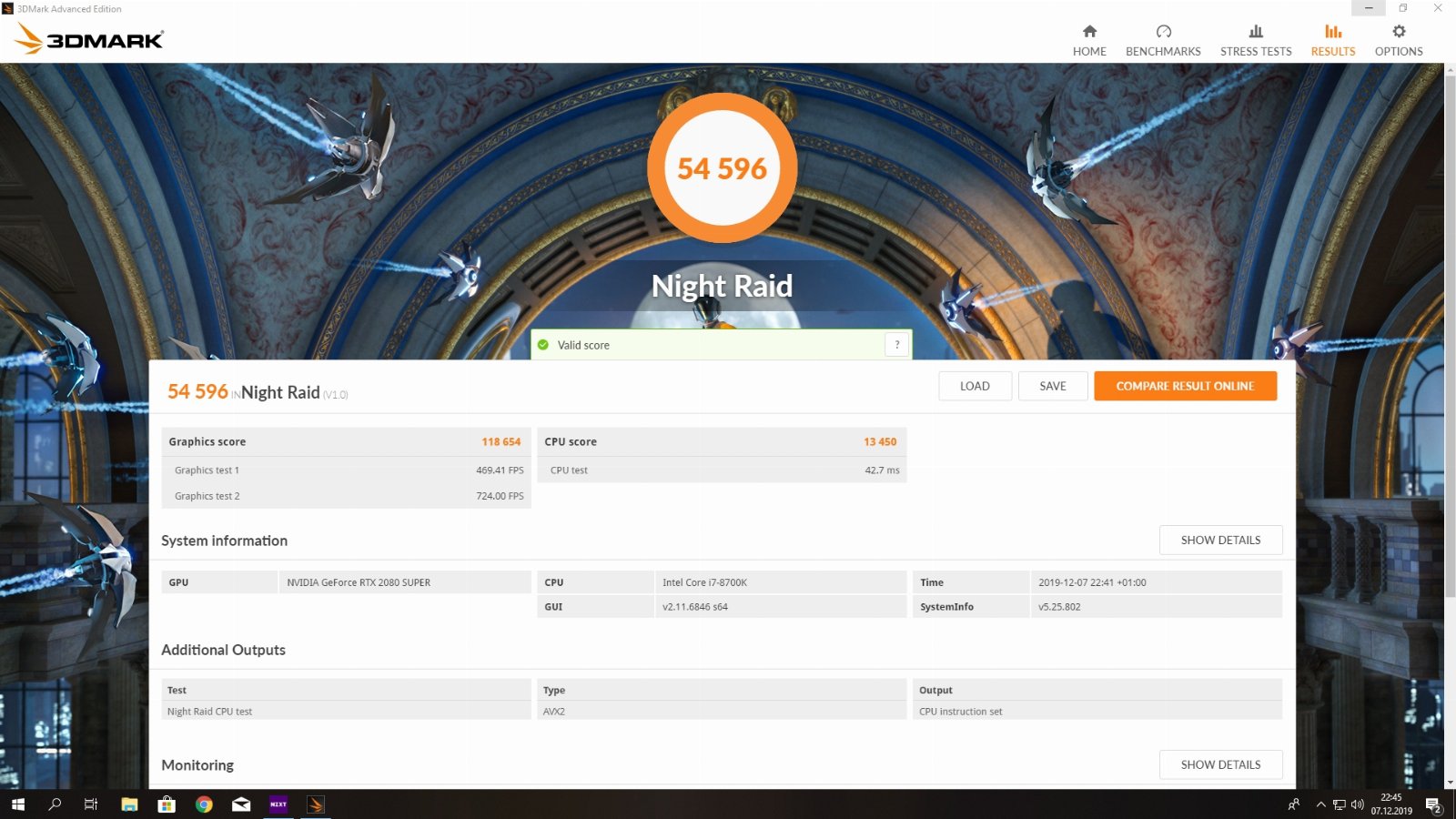Click the SAVE button

tap(1053, 386)
